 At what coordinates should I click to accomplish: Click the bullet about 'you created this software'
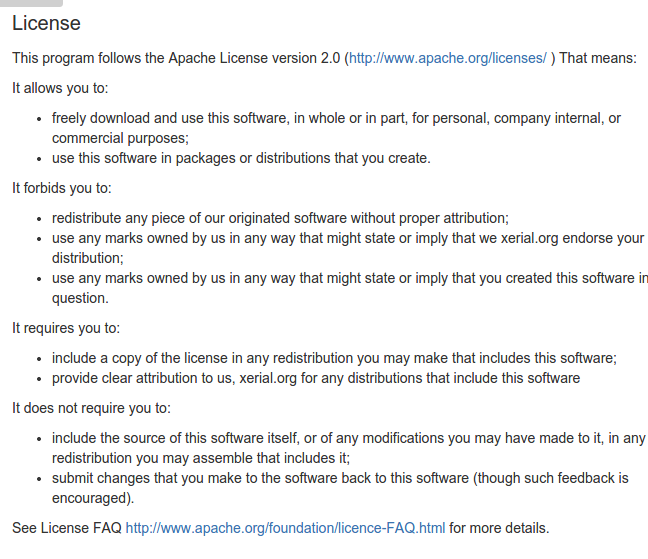click(x=350, y=288)
